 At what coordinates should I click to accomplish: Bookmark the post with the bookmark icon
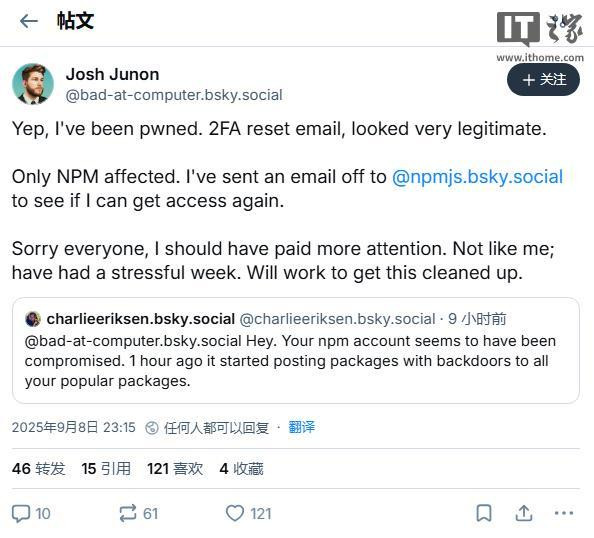[484, 513]
